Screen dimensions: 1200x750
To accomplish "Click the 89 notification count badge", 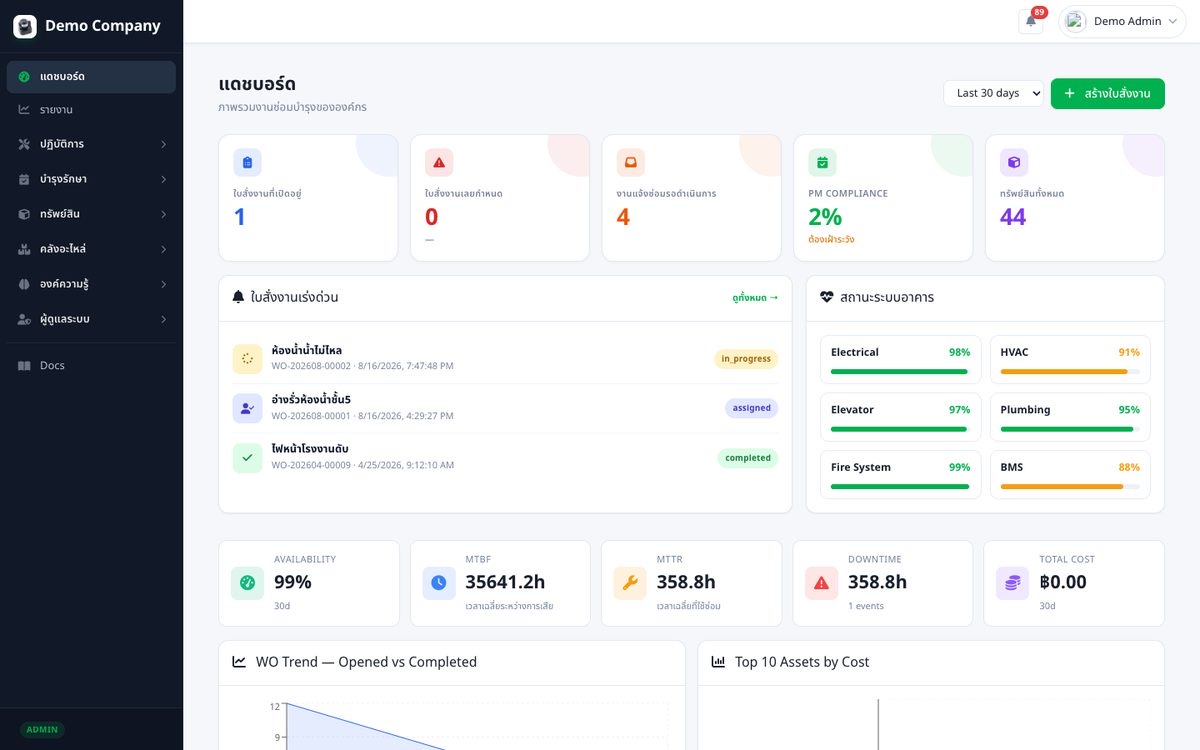I will tap(1039, 12).
